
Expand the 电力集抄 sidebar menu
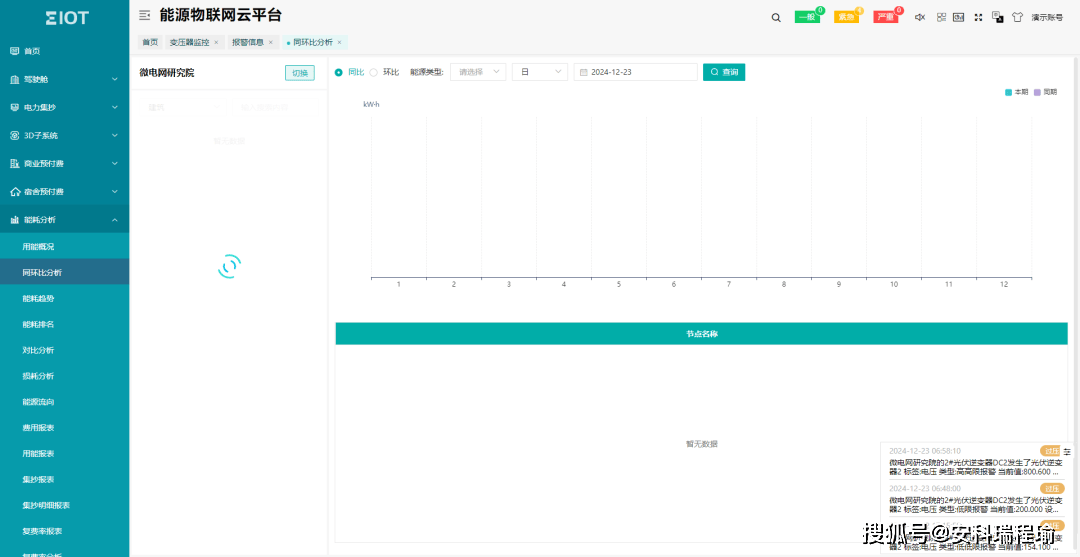point(65,107)
